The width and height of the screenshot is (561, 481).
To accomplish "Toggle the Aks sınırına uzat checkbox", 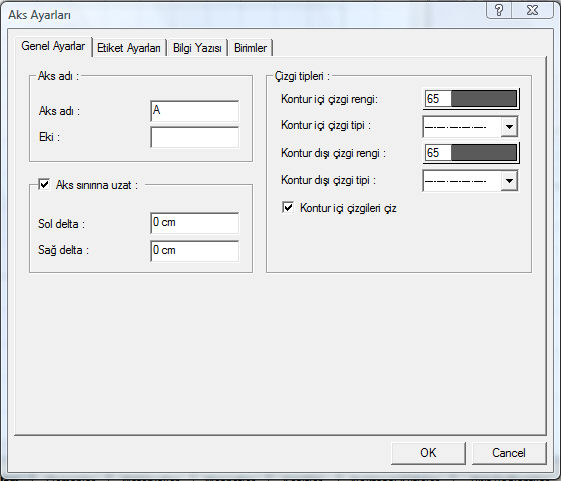I will click(x=44, y=185).
